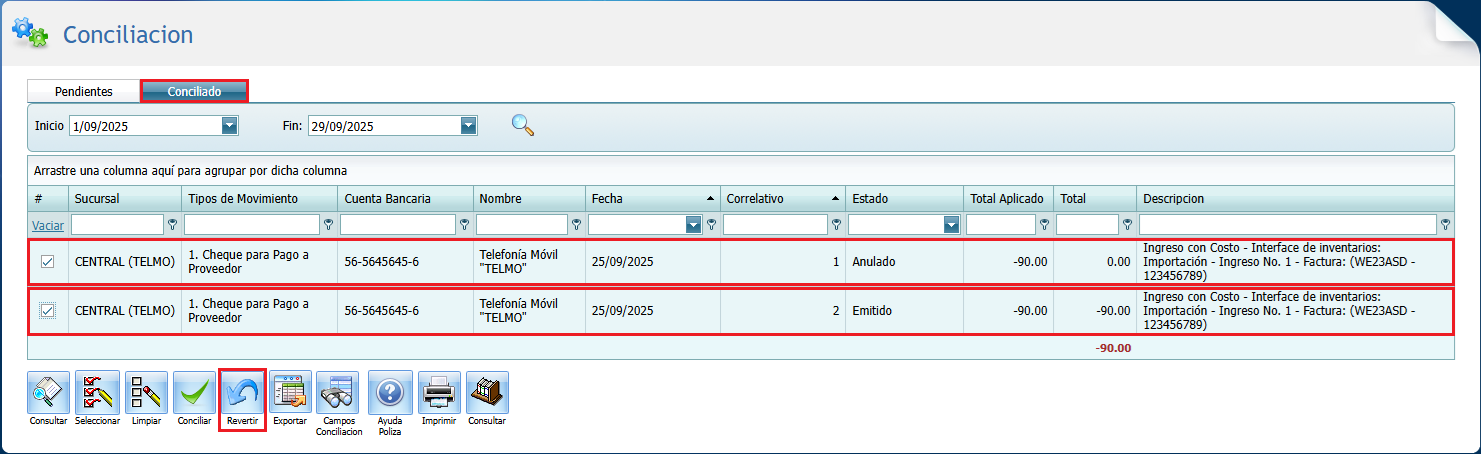
Task: Open the Inicio date dropdown
Action: 230,126
